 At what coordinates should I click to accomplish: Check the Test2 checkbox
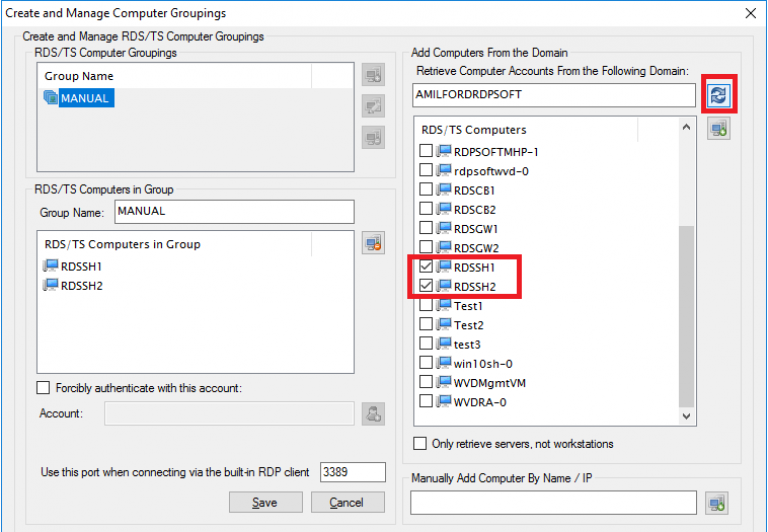426,324
